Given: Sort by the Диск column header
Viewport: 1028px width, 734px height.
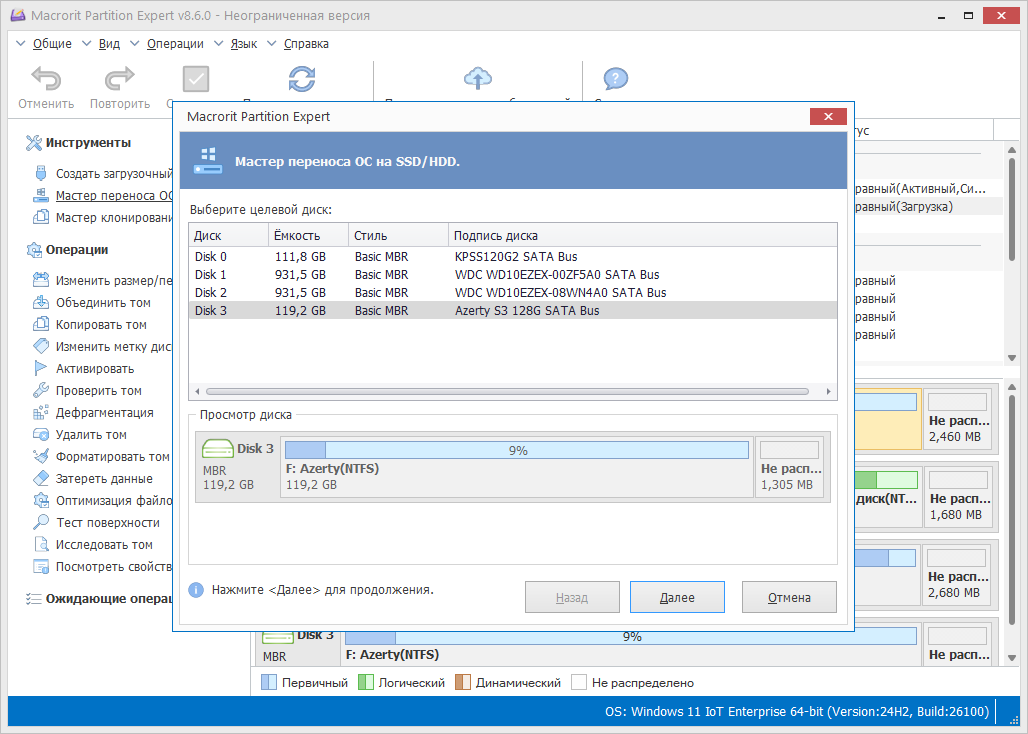Looking at the screenshot, I should 229,235.
